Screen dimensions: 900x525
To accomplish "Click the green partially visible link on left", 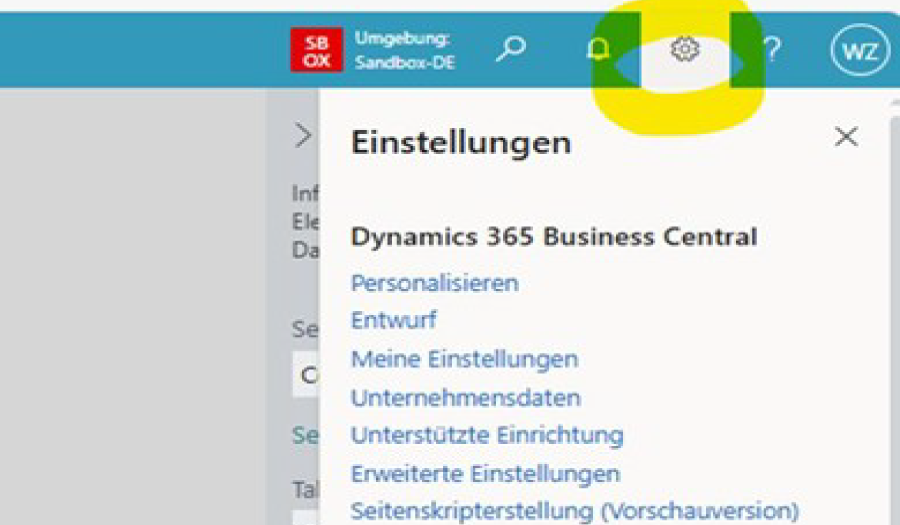I will 304,436.
